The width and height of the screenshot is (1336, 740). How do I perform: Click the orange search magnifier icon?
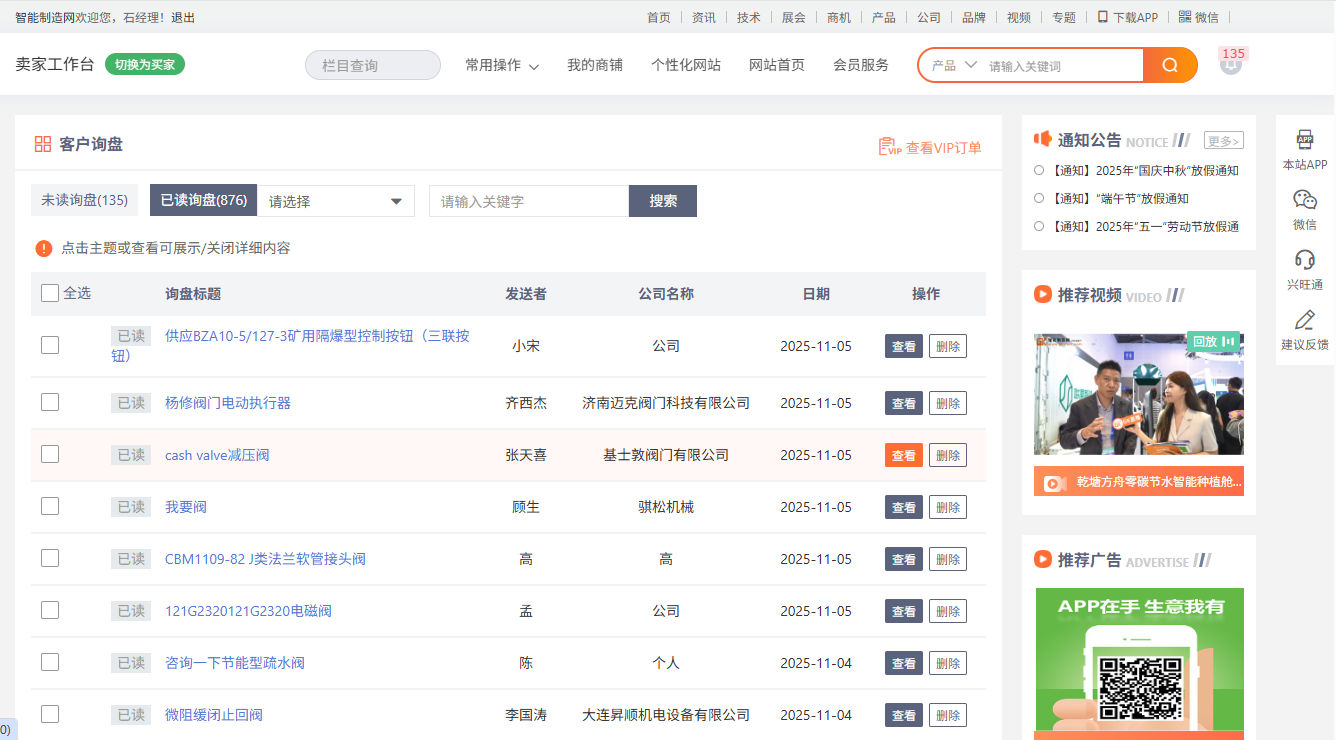[1170, 65]
